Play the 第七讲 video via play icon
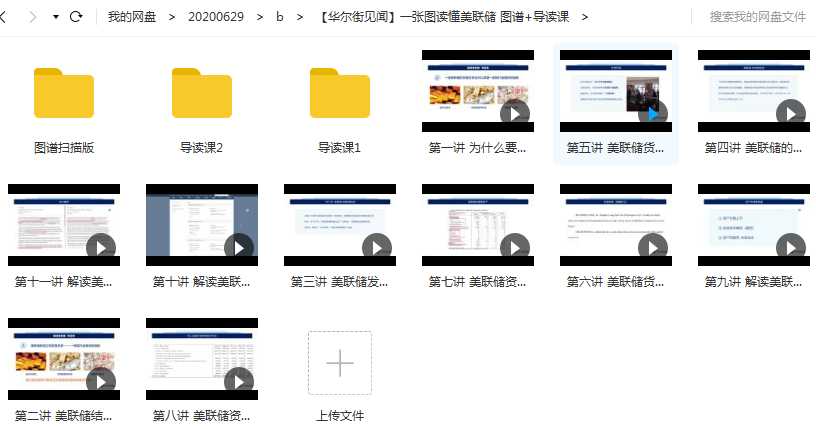This screenshot has height=429, width=816. 515,247
